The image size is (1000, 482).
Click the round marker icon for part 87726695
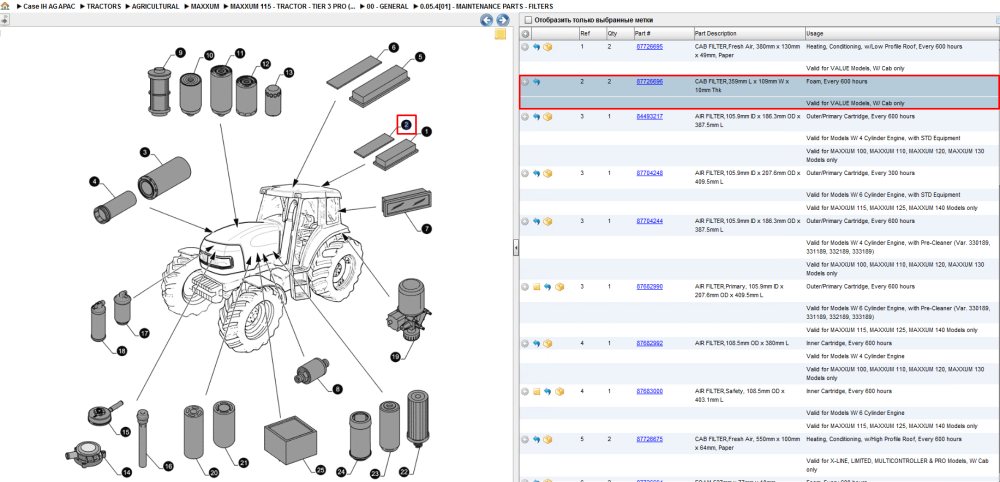tap(525, 47)
